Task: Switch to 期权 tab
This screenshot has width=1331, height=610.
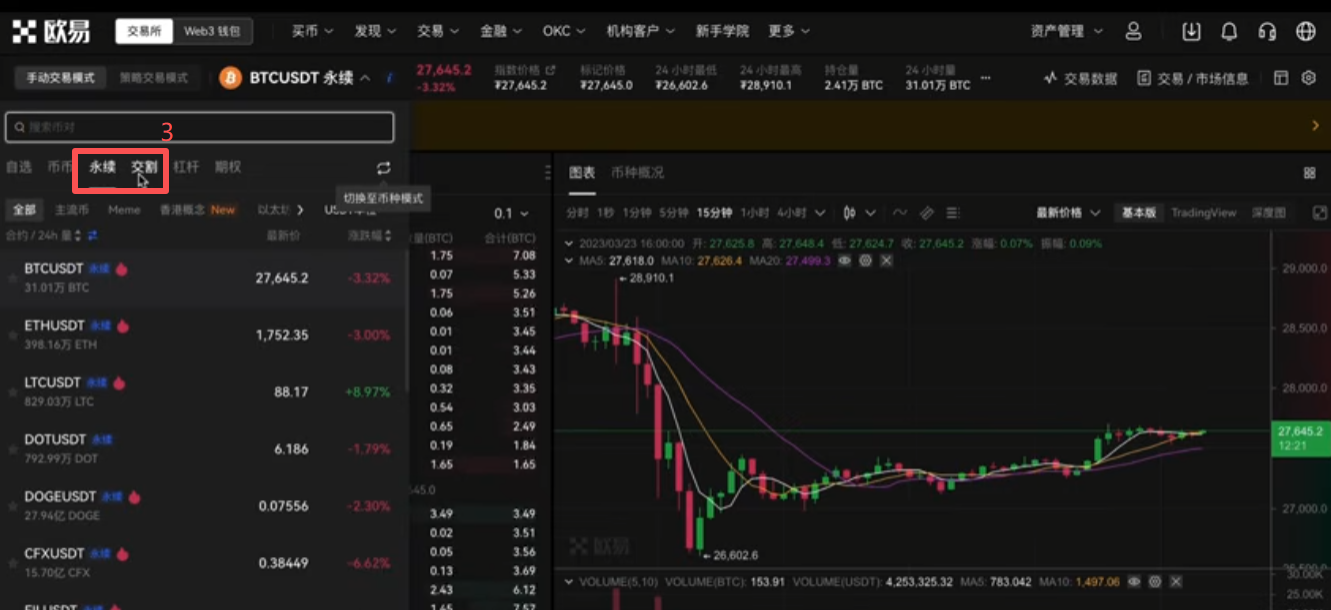Action: [228, 167]
